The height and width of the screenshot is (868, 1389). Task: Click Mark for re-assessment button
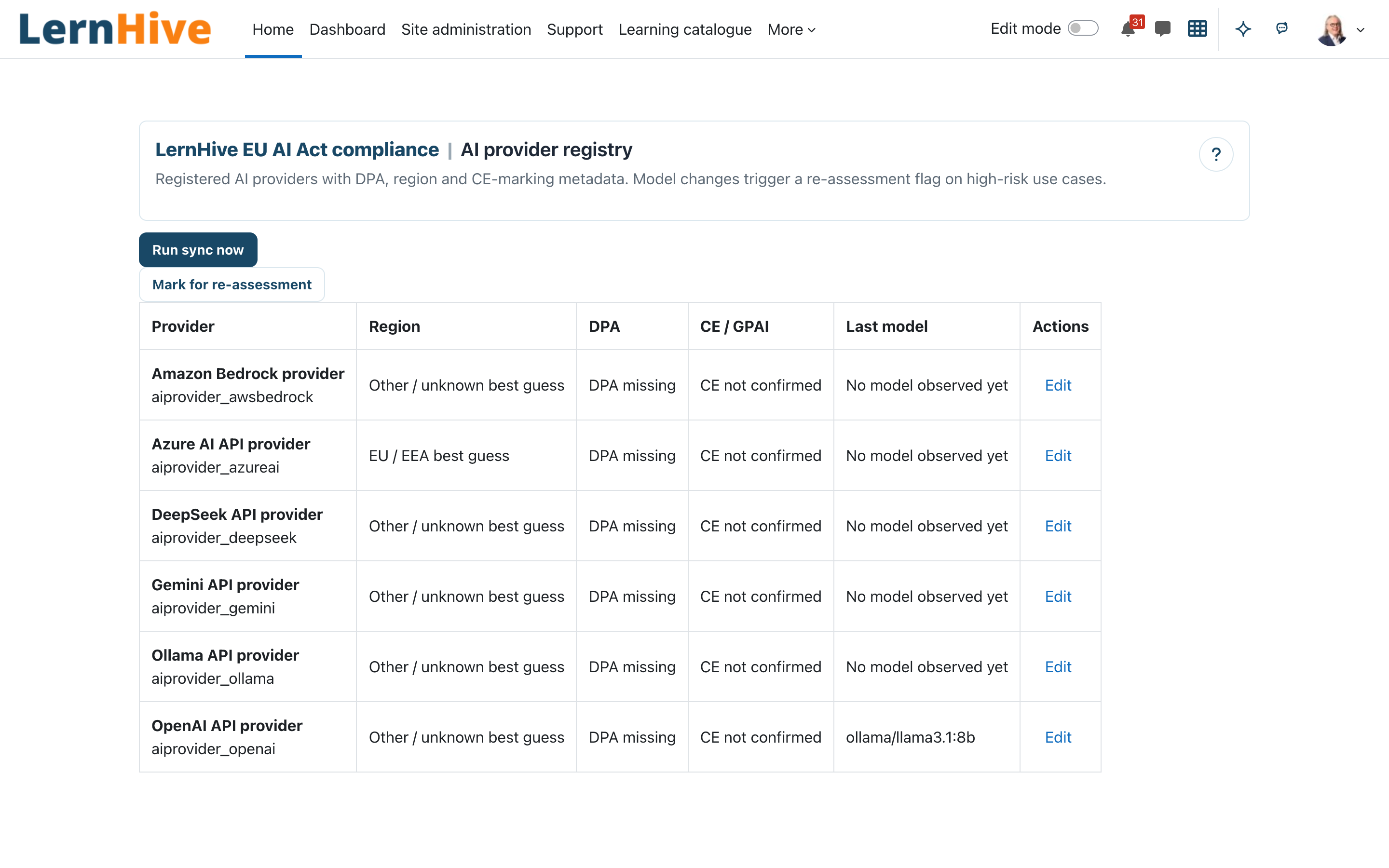232,284
